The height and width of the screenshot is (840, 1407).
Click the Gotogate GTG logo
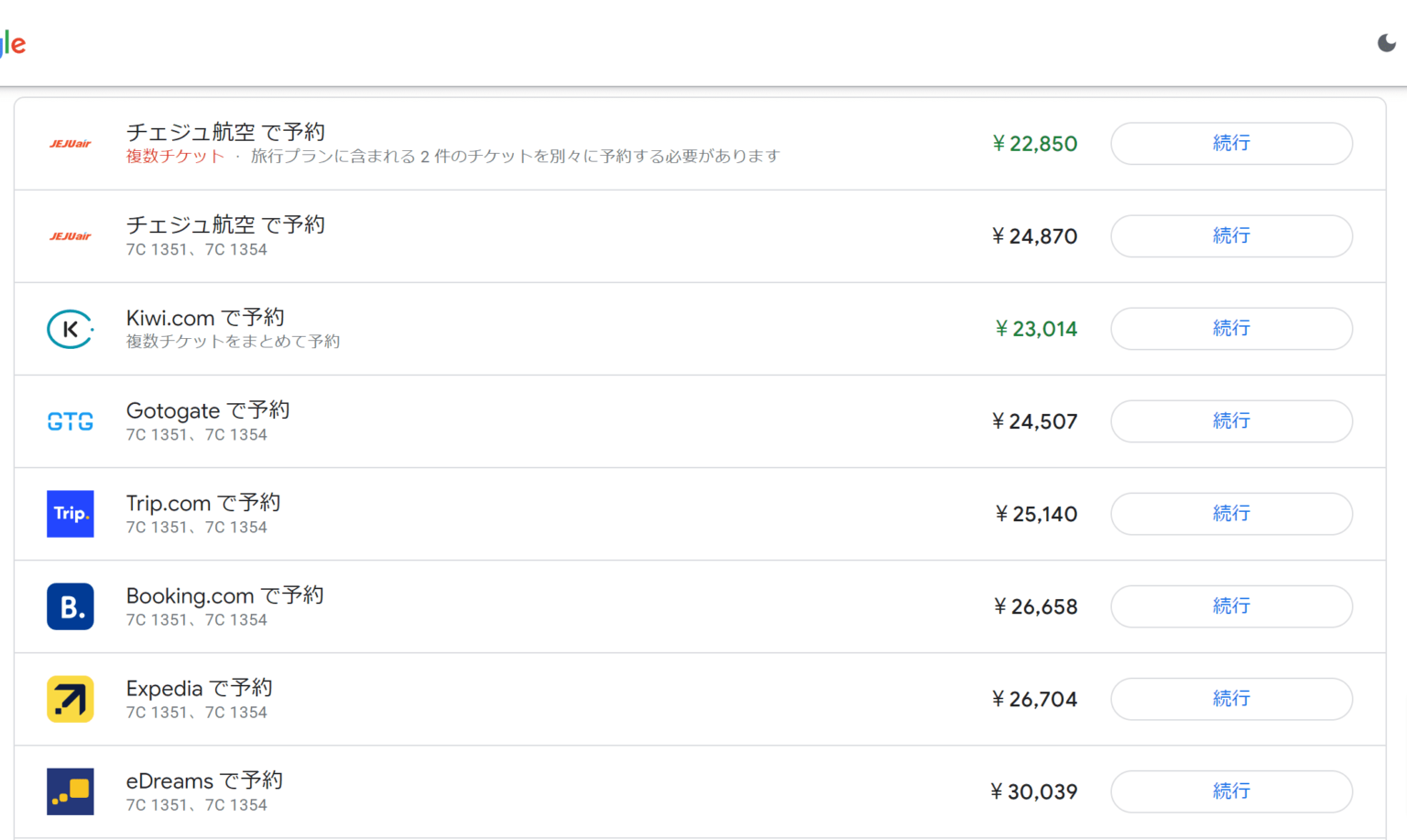pyautogui.click(x=71, y=421)
